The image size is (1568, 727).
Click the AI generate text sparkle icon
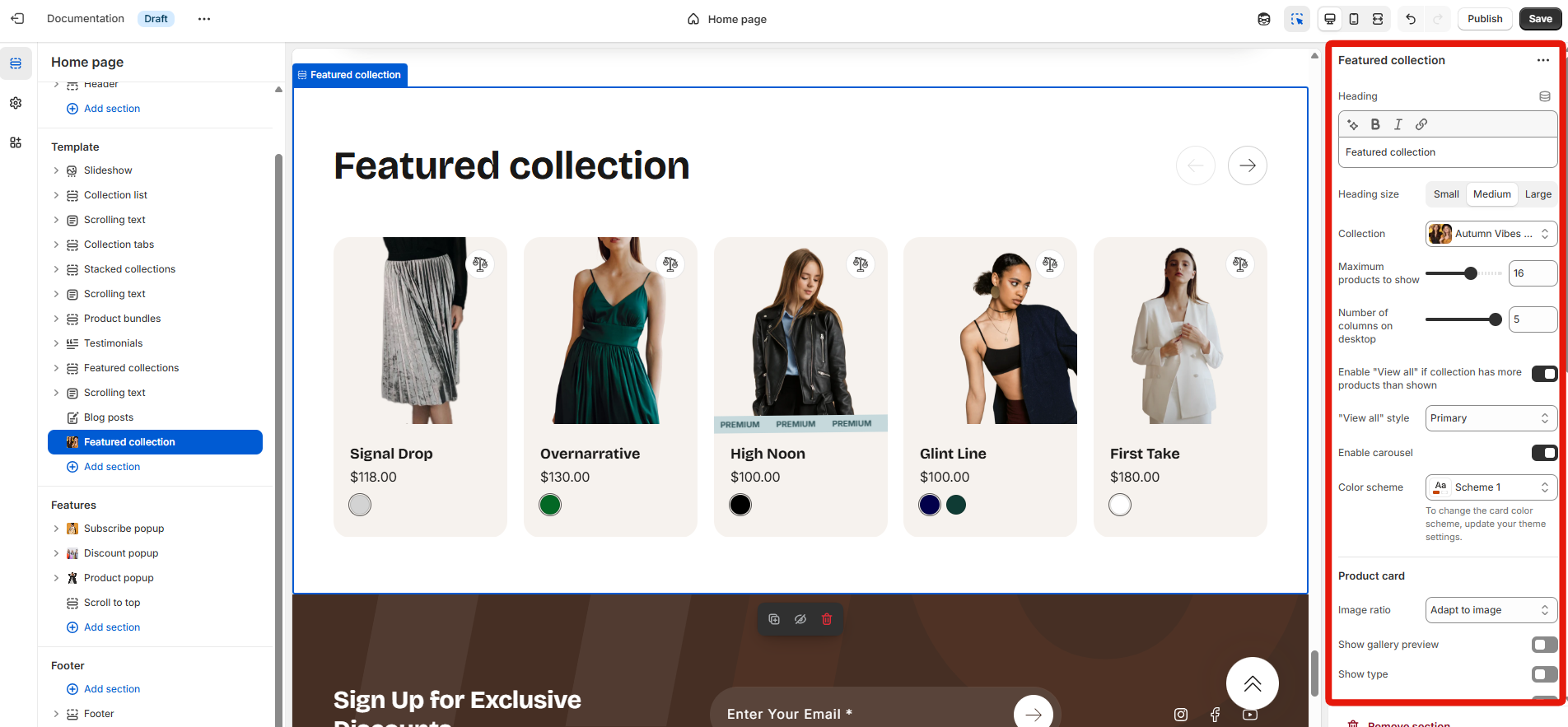(1352, 124)
